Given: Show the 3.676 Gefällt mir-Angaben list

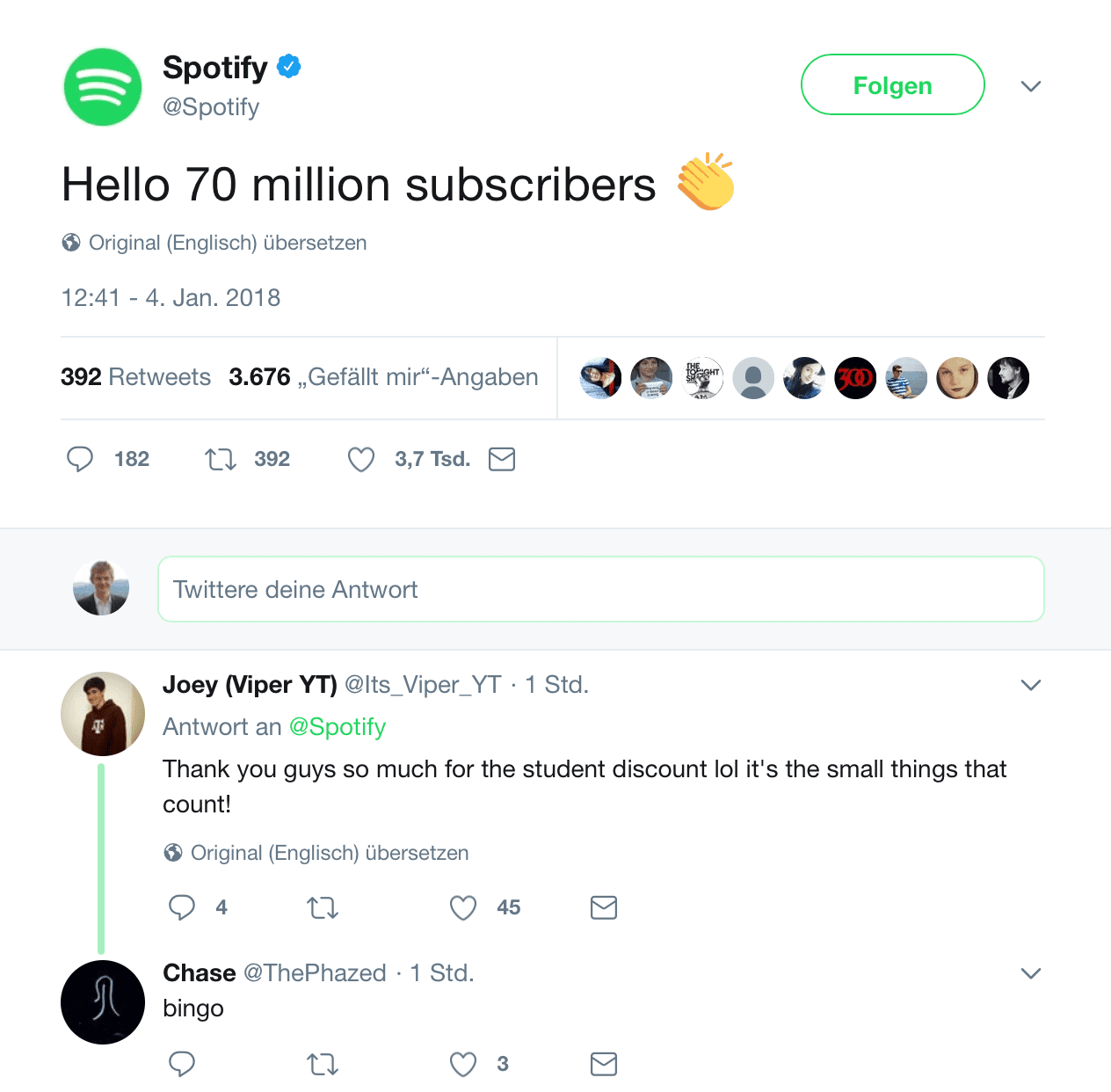Looking at the screenshot, I should (x=383, y=377).
